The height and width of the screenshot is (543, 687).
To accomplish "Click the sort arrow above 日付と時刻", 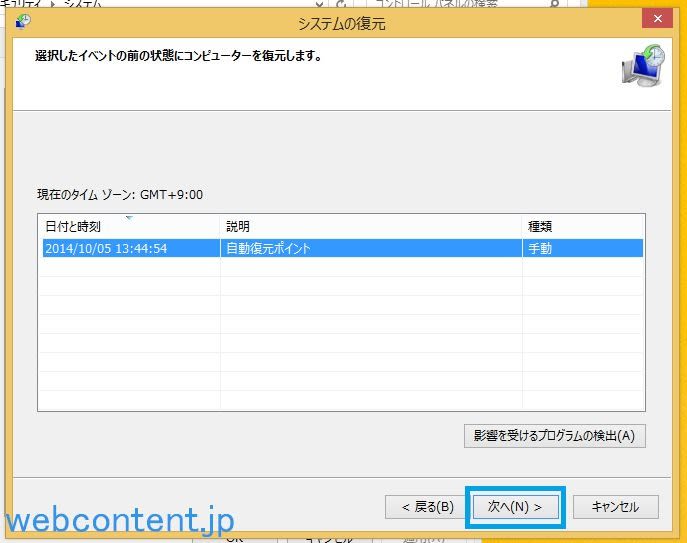I will 129,217.
